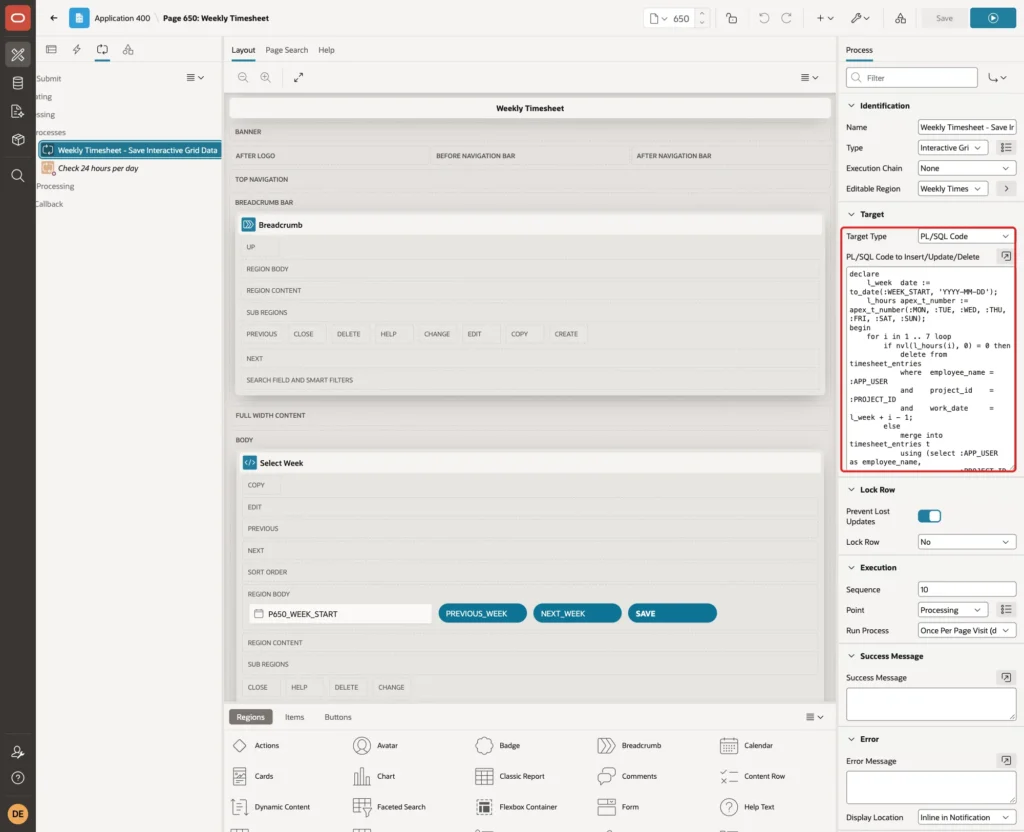
Task: Collapse the Lock Row section
Action: pos(851,490)
